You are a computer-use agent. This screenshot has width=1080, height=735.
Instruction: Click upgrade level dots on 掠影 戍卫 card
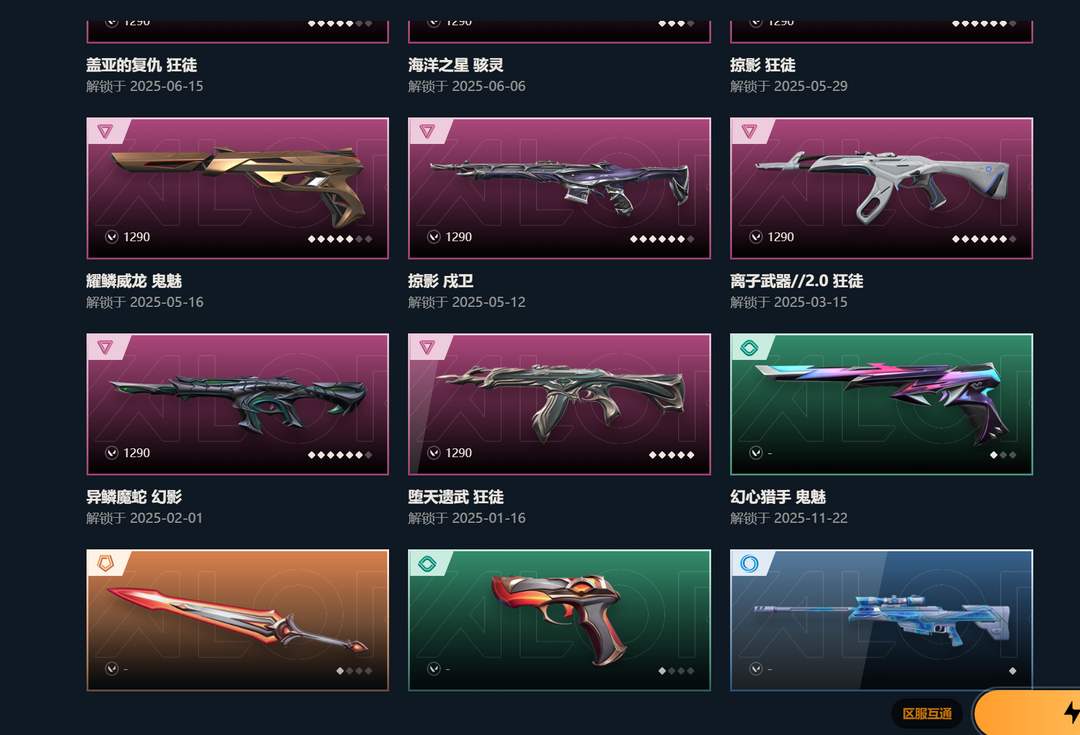pos(662,239)
